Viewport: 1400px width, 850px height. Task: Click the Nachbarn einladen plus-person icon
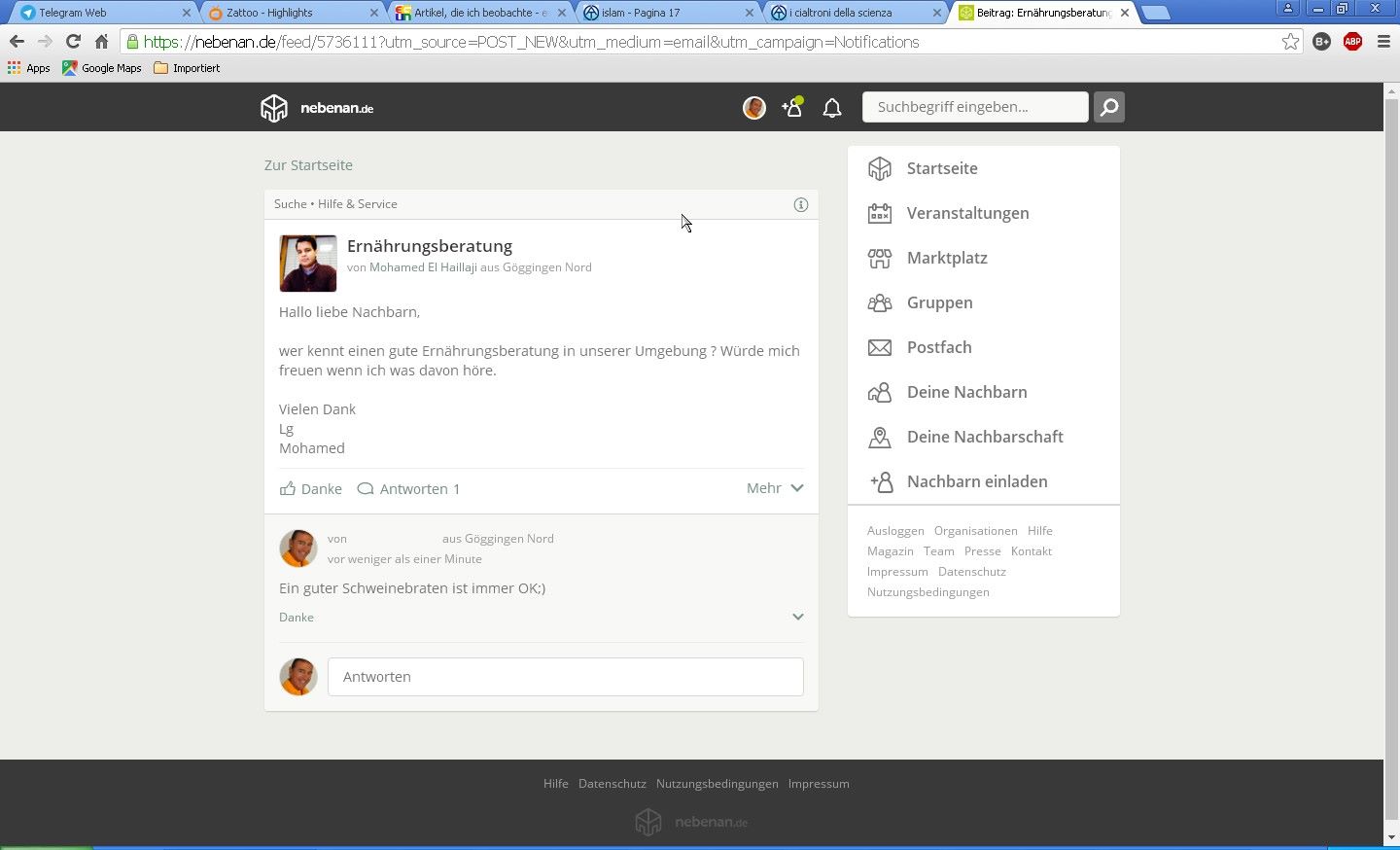[882, 481]
